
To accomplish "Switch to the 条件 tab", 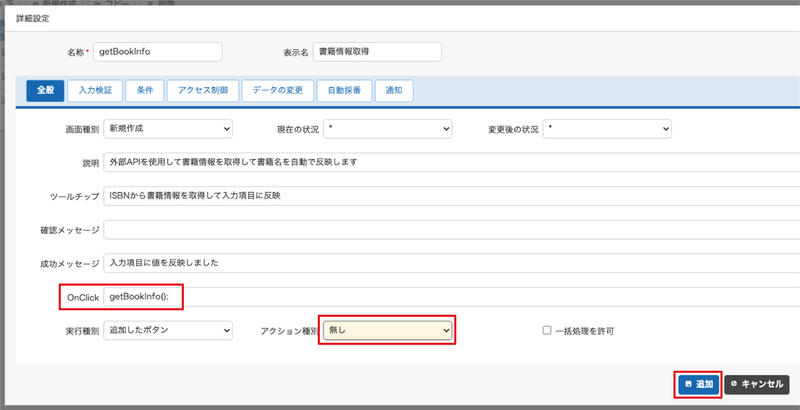I will click(145, 90).
